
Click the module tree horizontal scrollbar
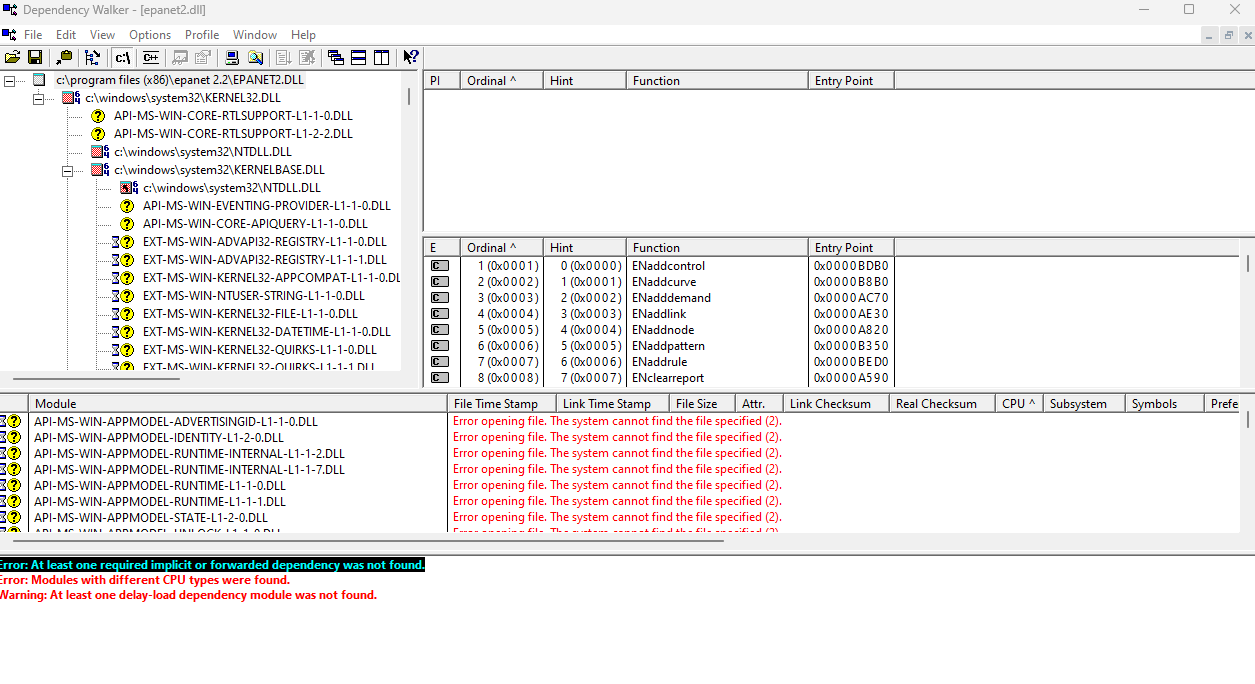click(96, 380)
